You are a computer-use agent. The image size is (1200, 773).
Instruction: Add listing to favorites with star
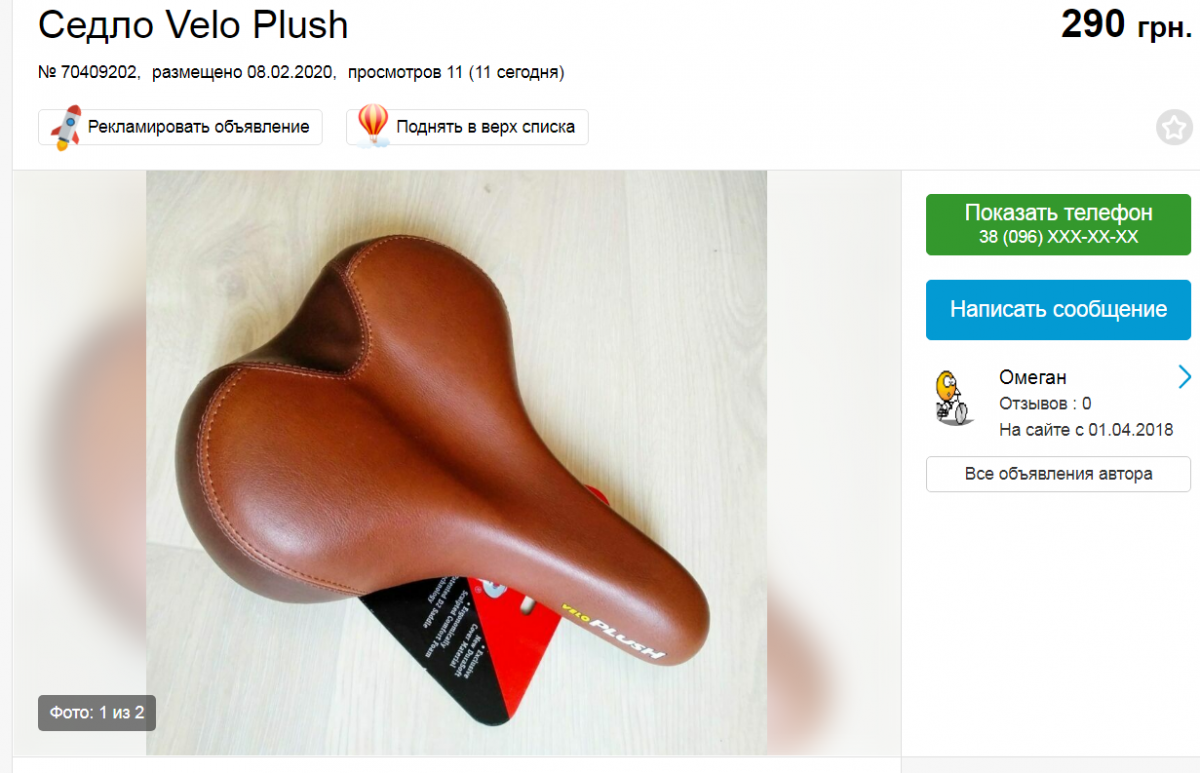[x=1174, y=128]
